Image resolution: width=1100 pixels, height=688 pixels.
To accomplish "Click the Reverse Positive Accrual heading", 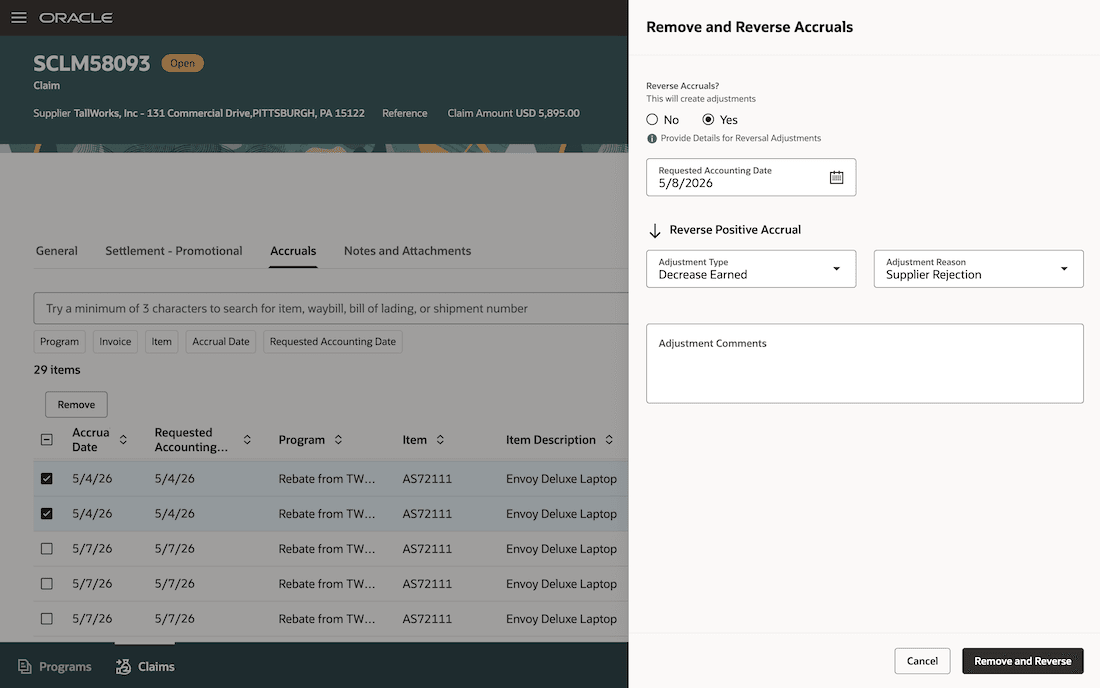I will point(735,229).
